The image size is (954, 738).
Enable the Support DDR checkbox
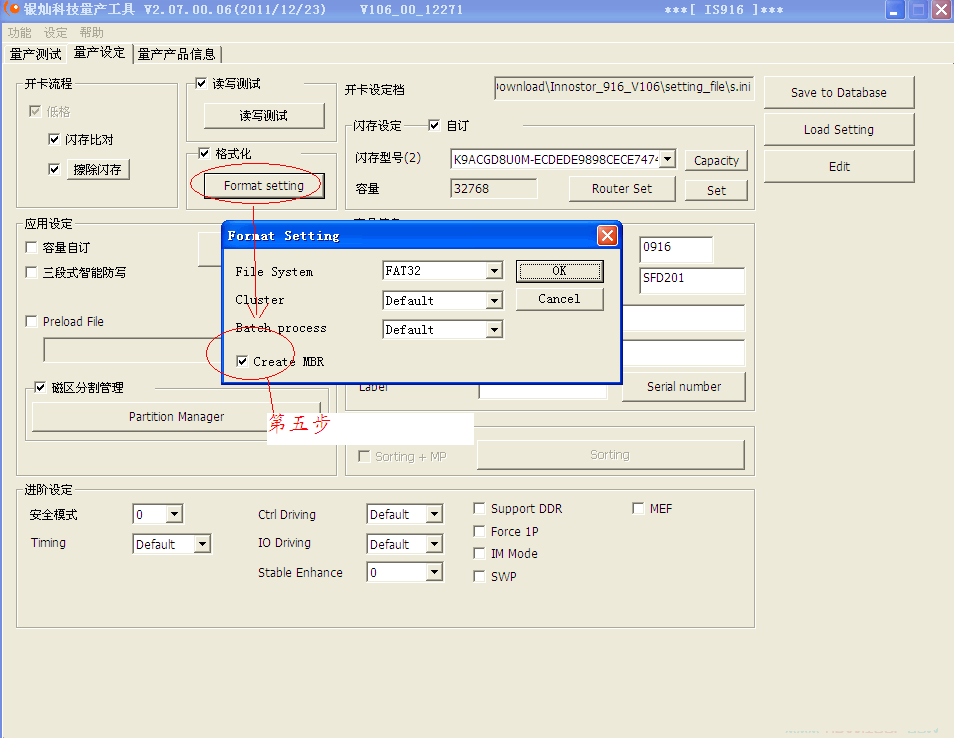(480, 509)
